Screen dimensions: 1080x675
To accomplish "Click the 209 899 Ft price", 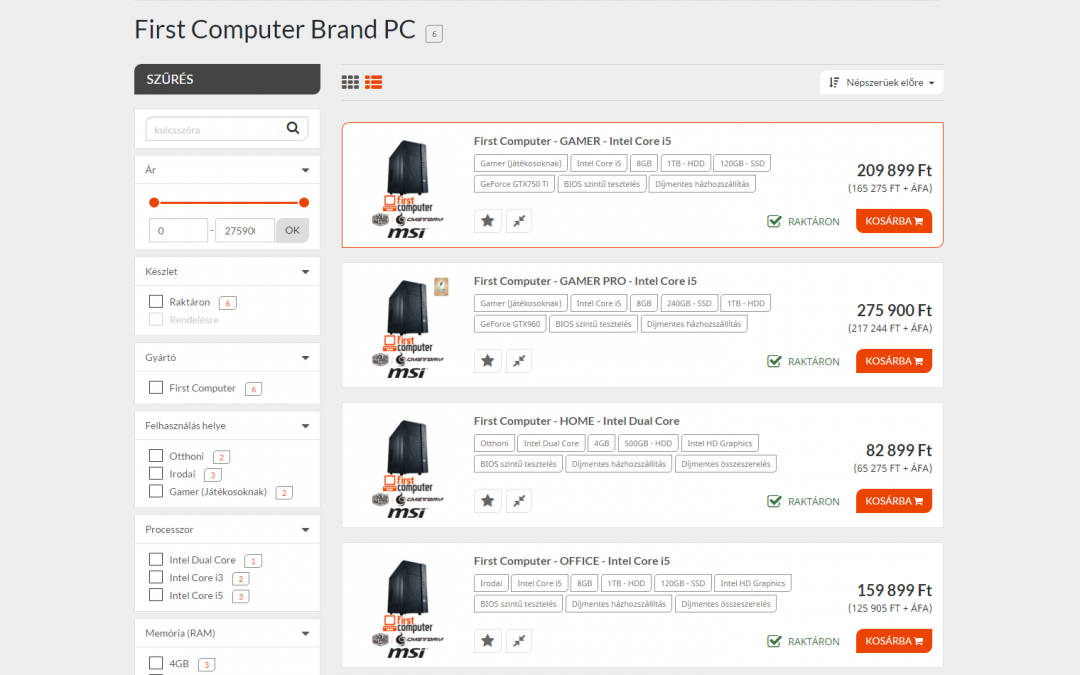I will coord(894,170).
